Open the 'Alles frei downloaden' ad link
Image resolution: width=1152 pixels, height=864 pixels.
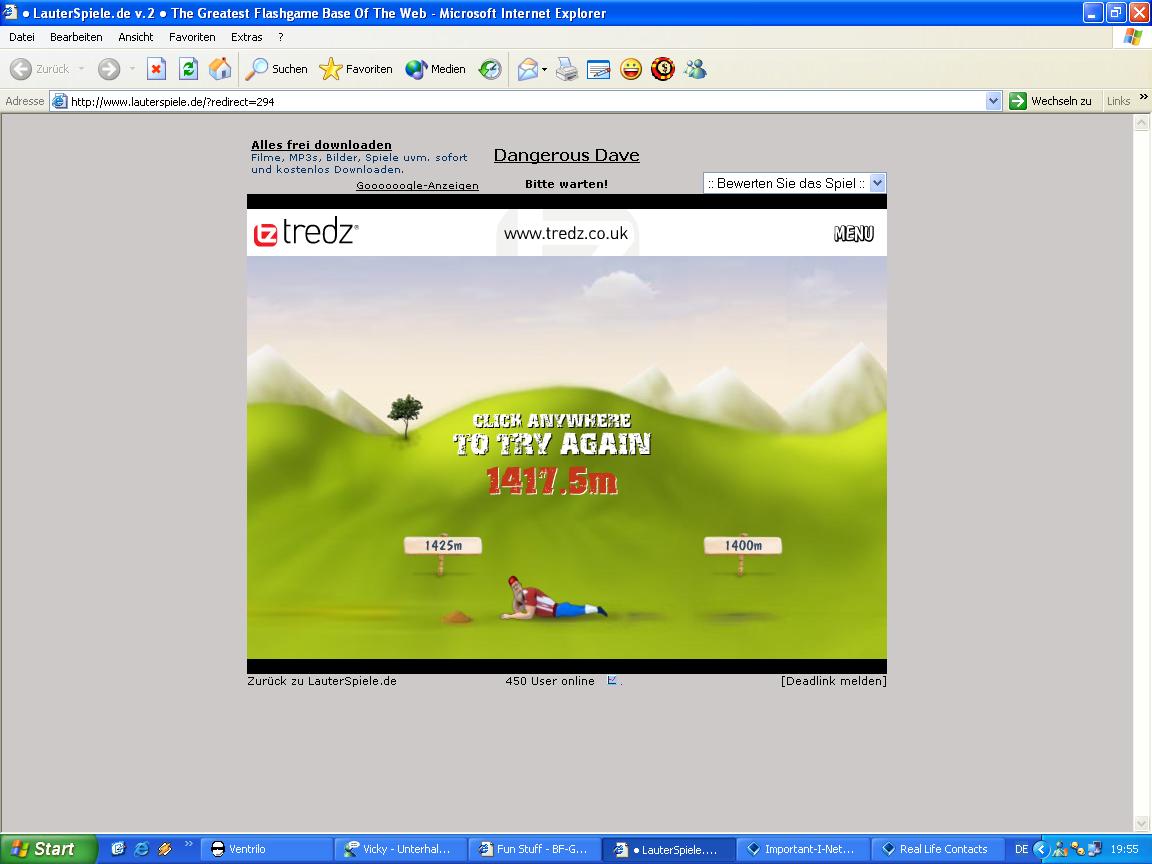[321, 145]
